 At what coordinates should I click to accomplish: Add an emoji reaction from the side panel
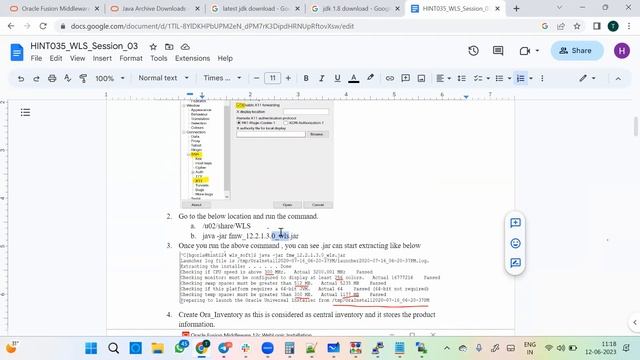[515, 243]
